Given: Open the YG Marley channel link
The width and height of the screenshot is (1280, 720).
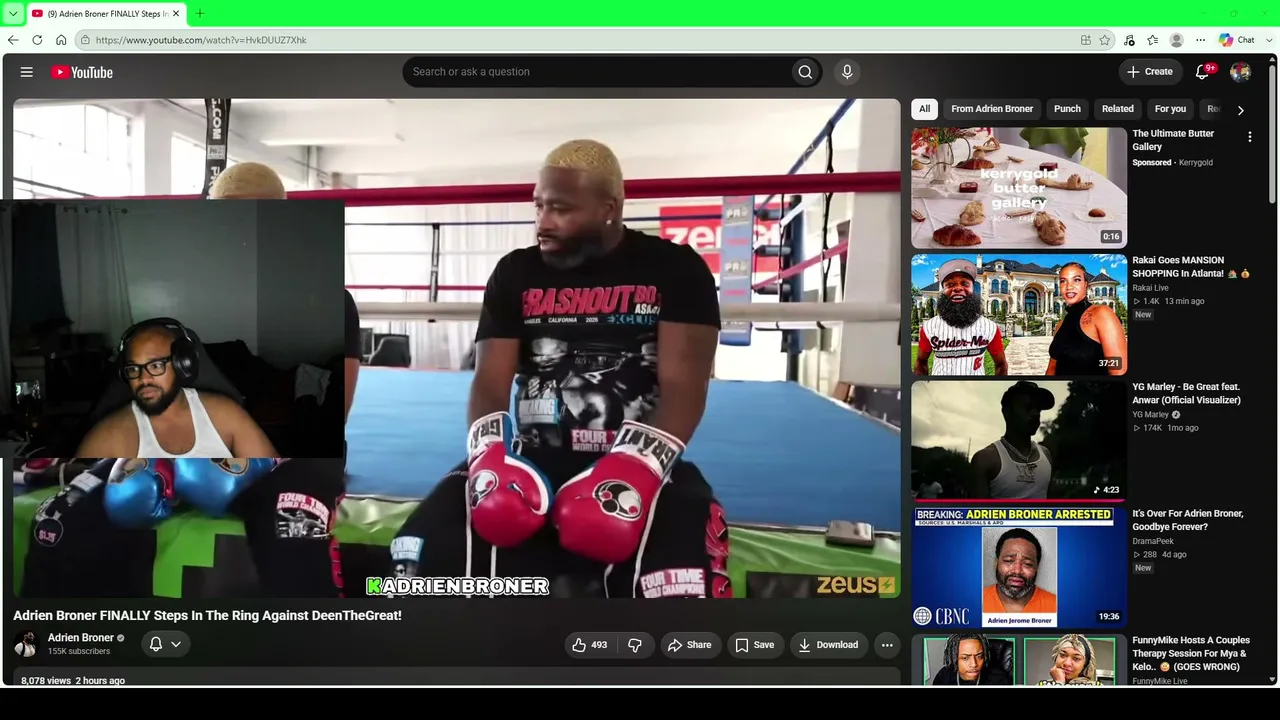Looking at the screenshot, I should pyautogui.click(x=1151, y=414).
